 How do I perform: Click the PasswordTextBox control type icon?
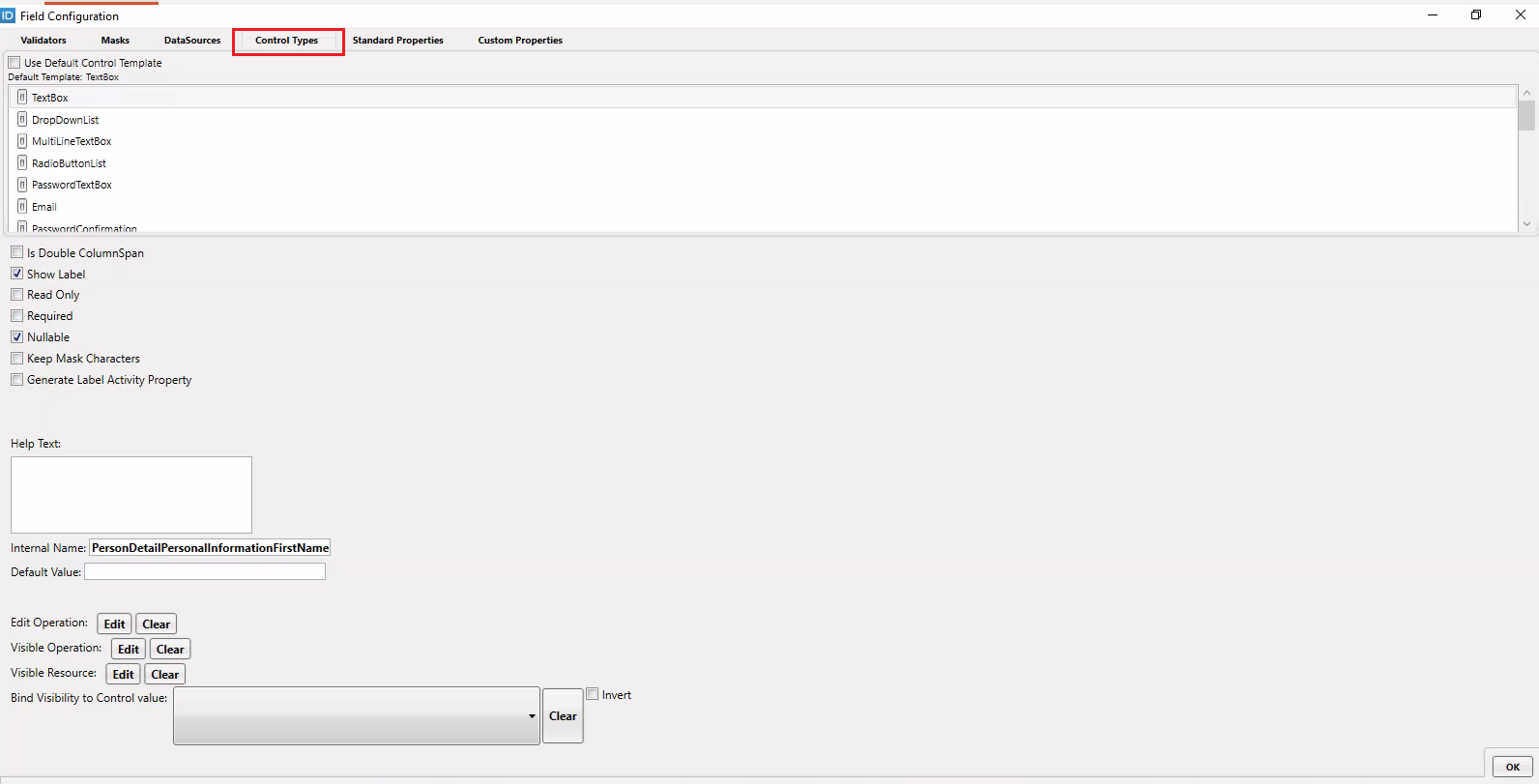pos(22,185)
